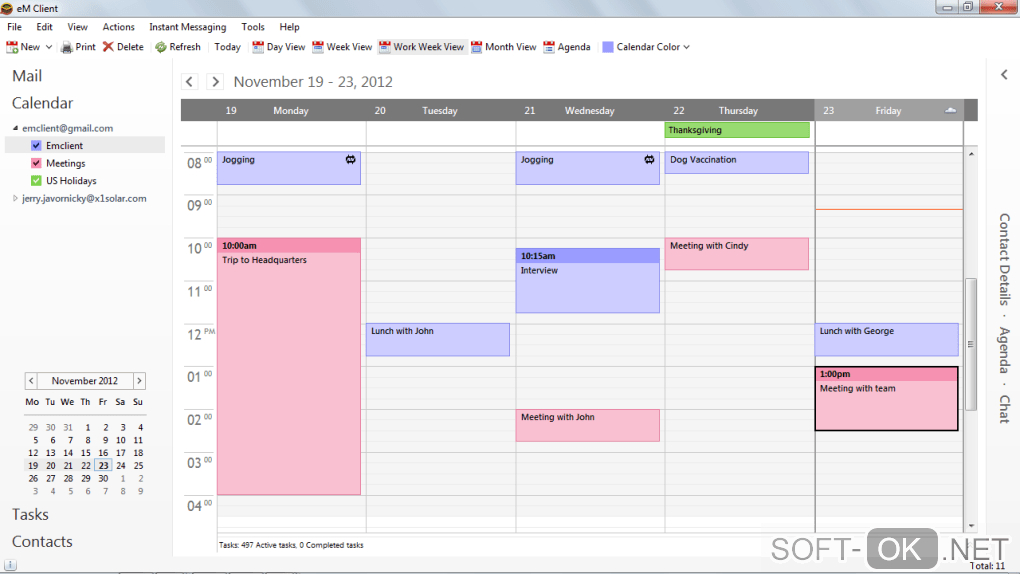Open the Instant Messaging menu
Image resolution: width=1020 pixels, height=574 pixels.
[x=187, y=27]
